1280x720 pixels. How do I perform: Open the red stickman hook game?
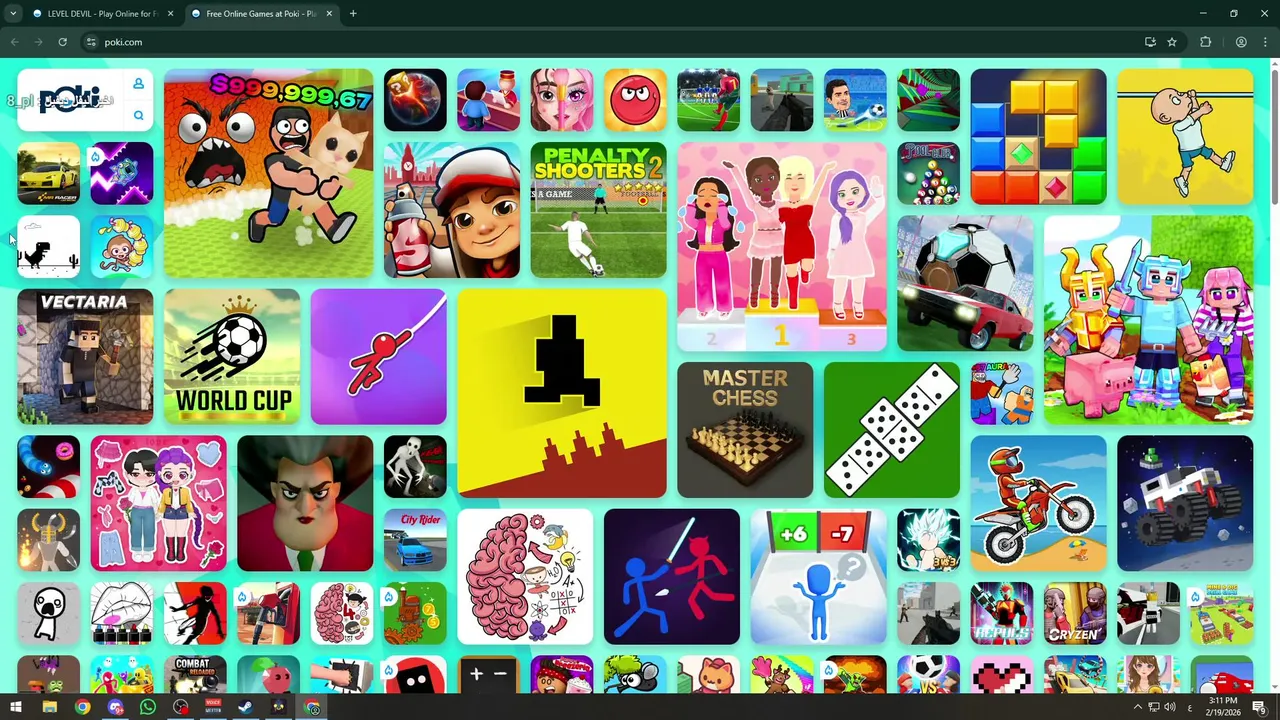(x=379, y=357)
